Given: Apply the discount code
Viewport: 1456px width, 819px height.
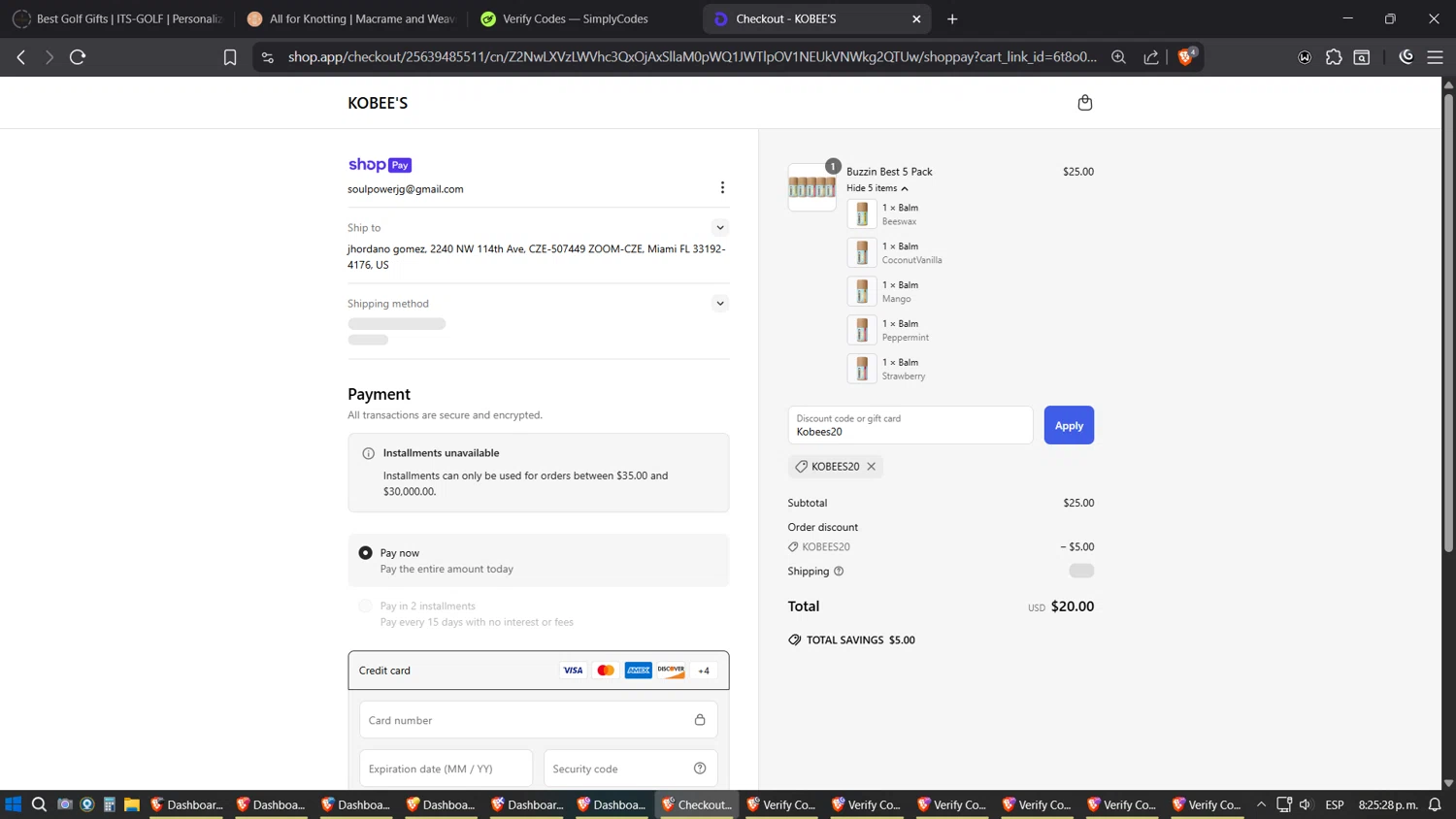Looking at the screenshot, I should point(1069,425).
